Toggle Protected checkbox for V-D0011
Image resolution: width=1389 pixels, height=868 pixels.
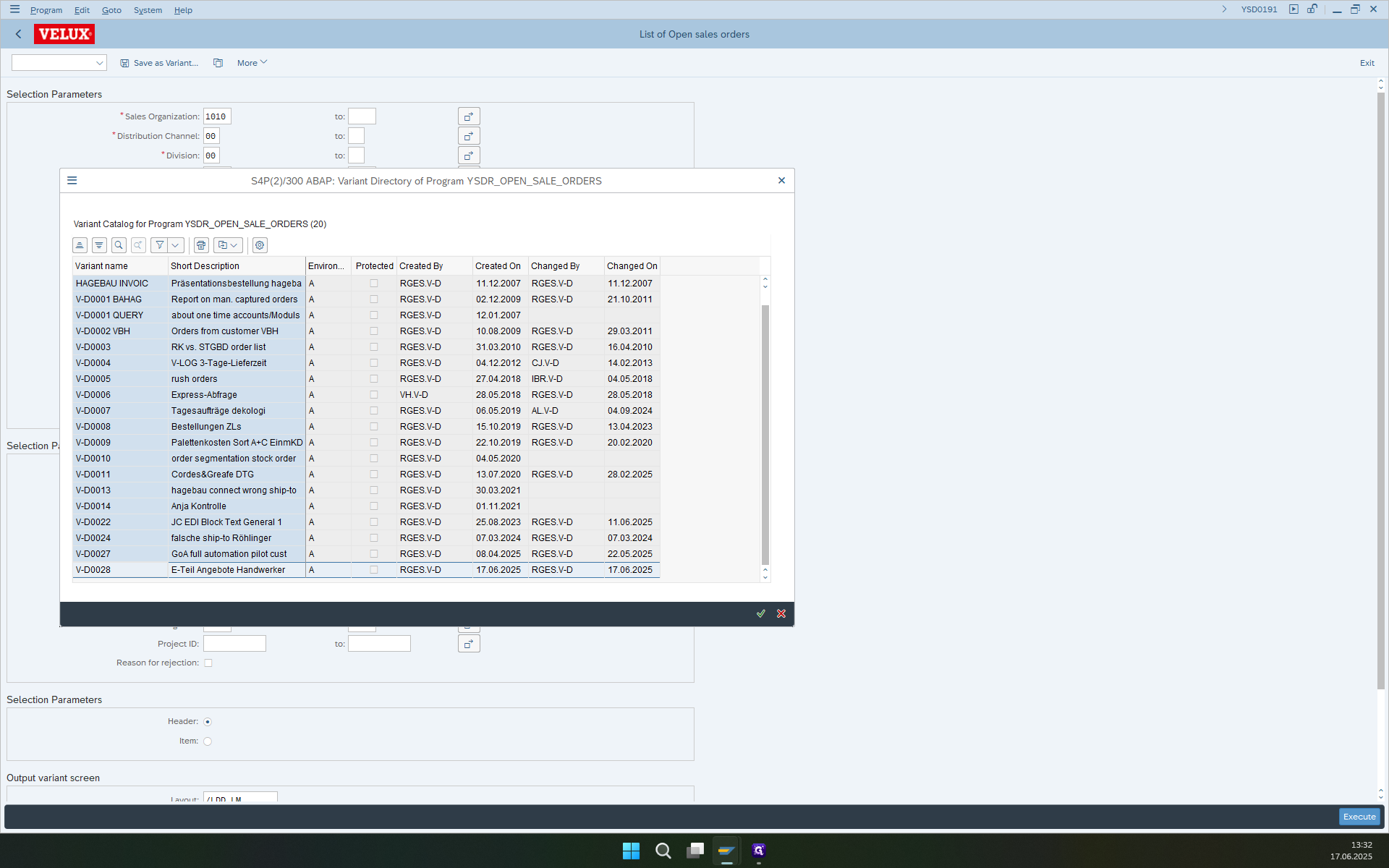374,475
